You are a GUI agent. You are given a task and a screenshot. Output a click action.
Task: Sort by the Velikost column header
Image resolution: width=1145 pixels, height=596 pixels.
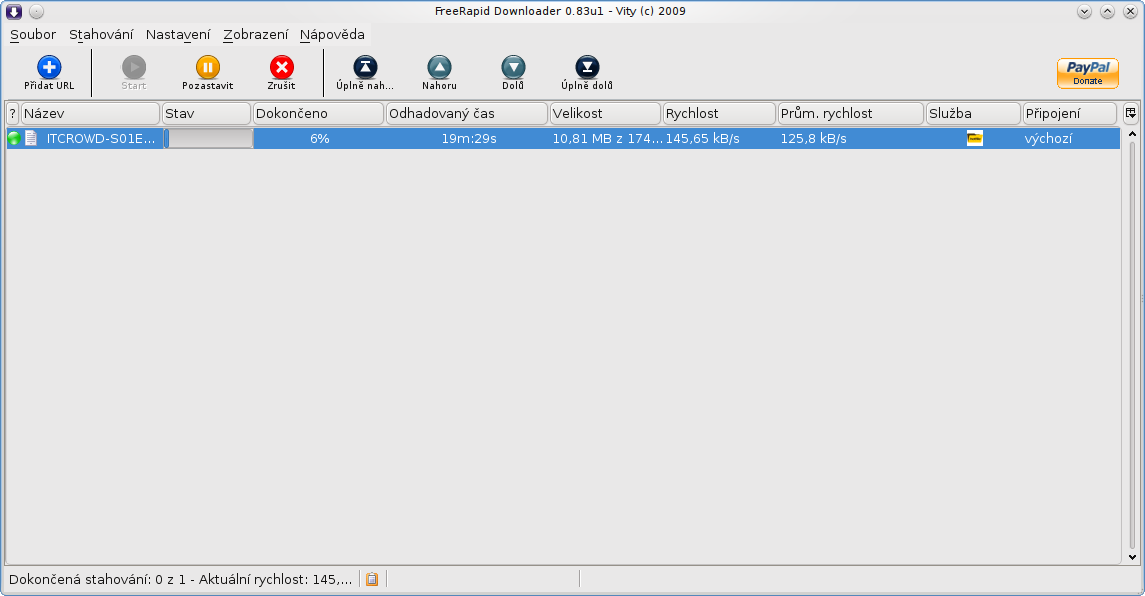click(x=605, y=113)
